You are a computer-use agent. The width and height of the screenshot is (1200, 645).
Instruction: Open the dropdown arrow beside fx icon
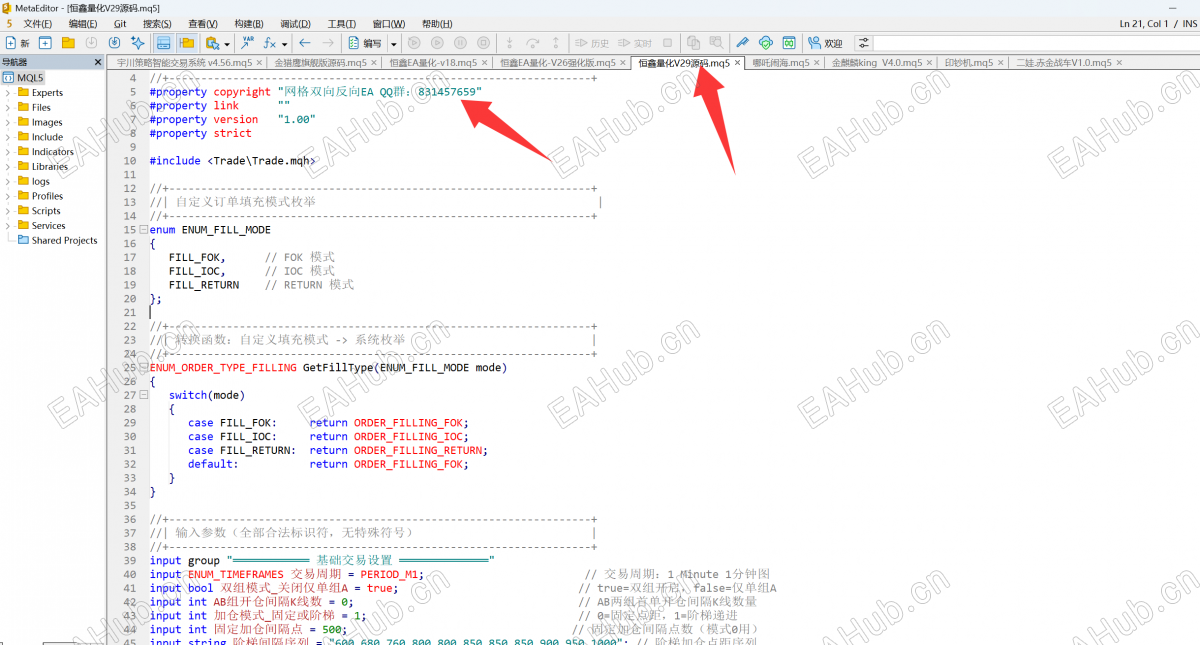tap(285, 44)
